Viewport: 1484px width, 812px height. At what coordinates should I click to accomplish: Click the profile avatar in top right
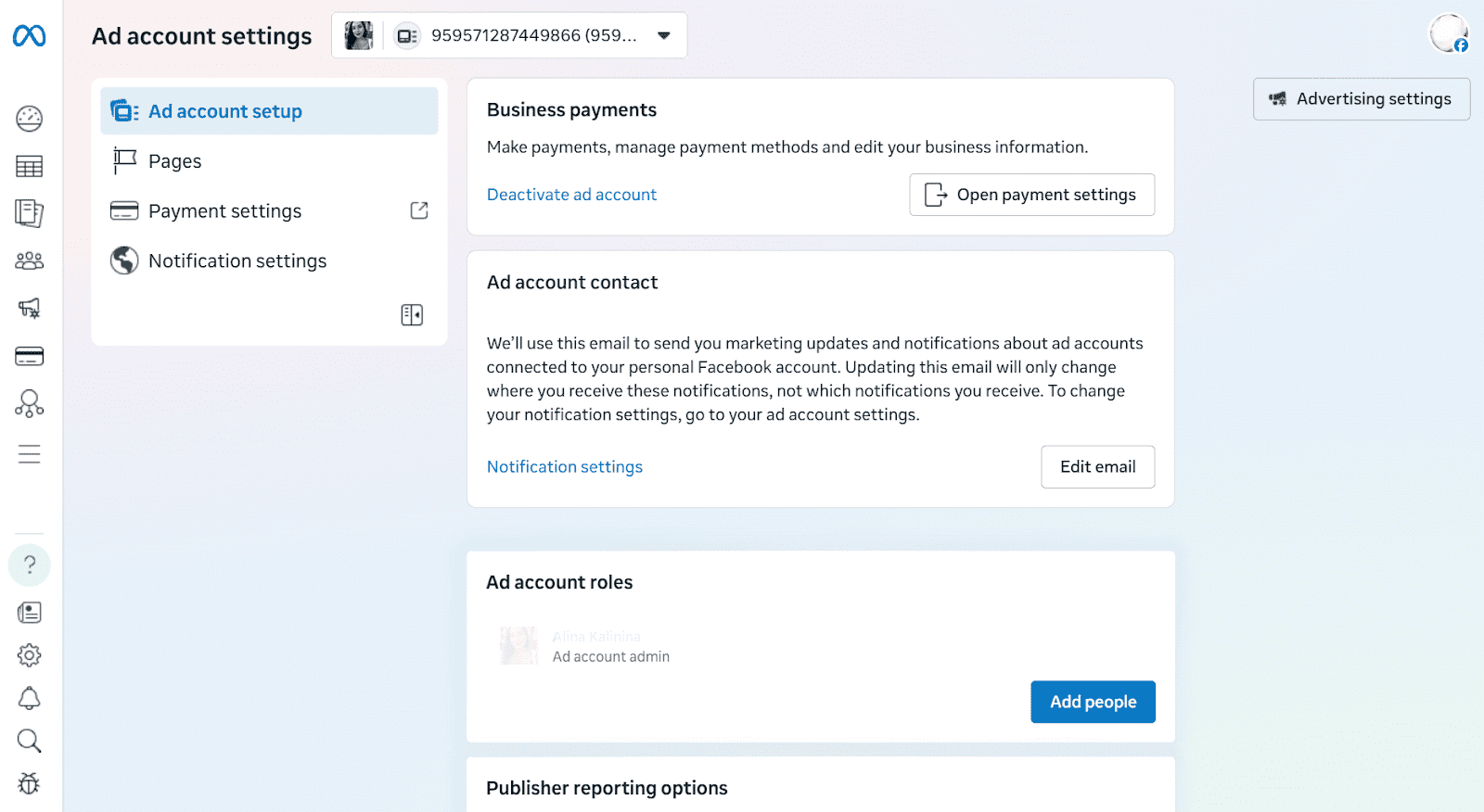(1448, 34)
